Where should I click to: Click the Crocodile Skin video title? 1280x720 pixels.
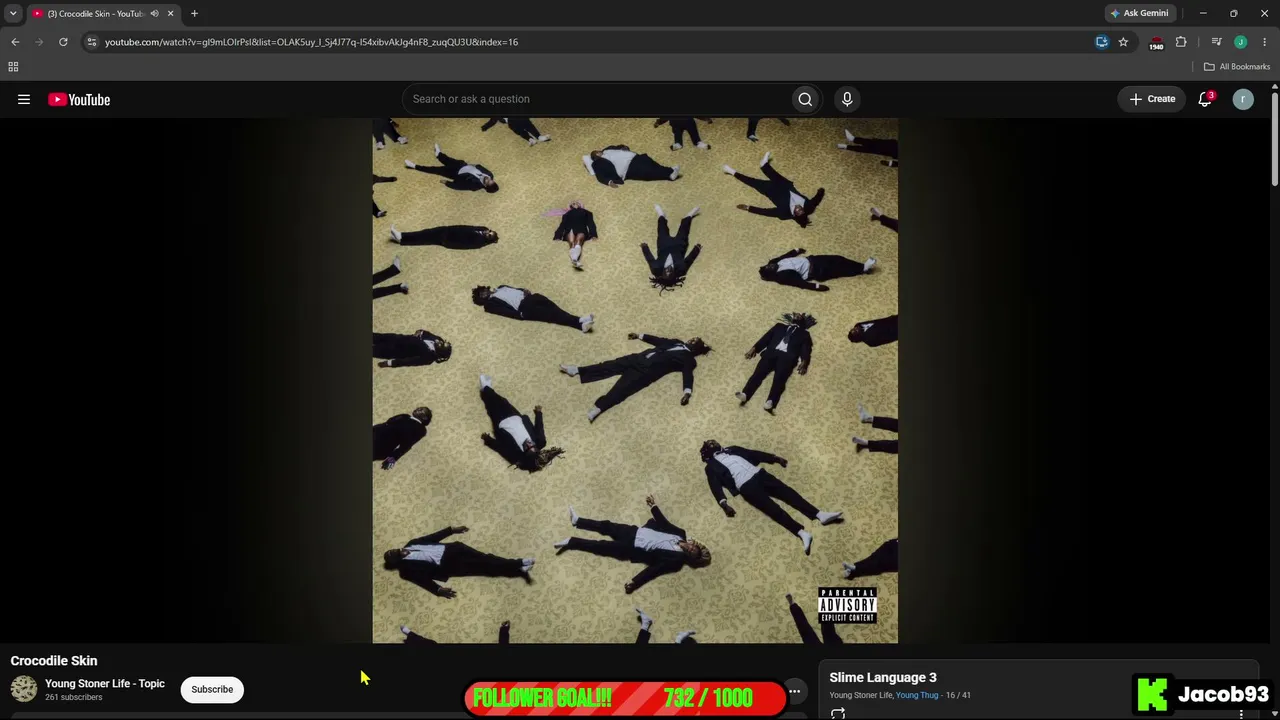54,661
